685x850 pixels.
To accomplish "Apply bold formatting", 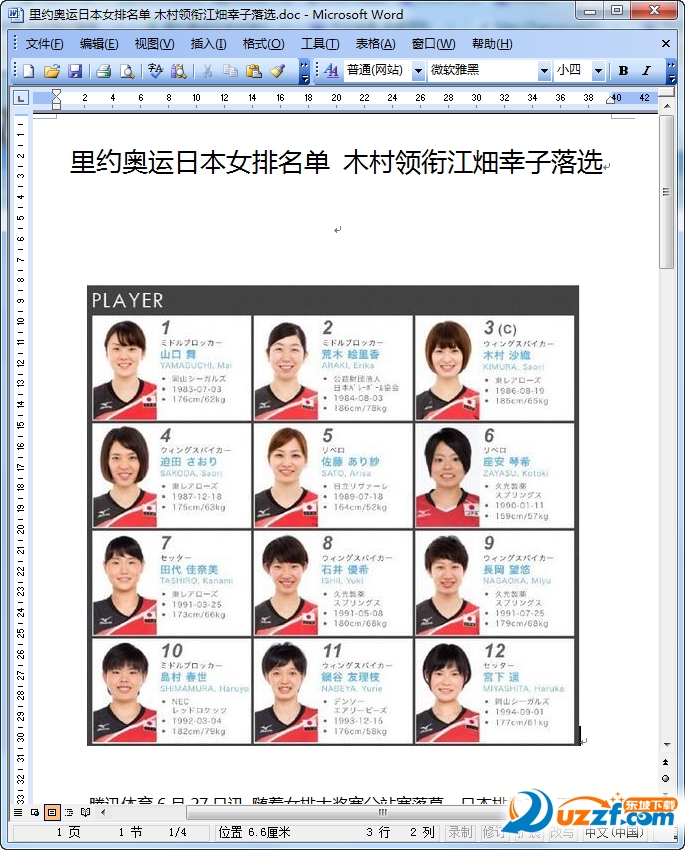I will point(623,70).
